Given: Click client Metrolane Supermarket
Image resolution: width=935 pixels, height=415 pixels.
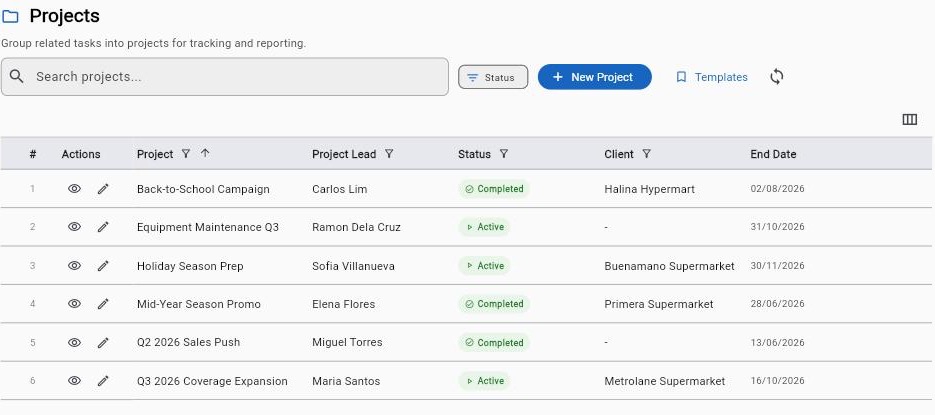Looking at the screenshot, I should coord(664,381).
